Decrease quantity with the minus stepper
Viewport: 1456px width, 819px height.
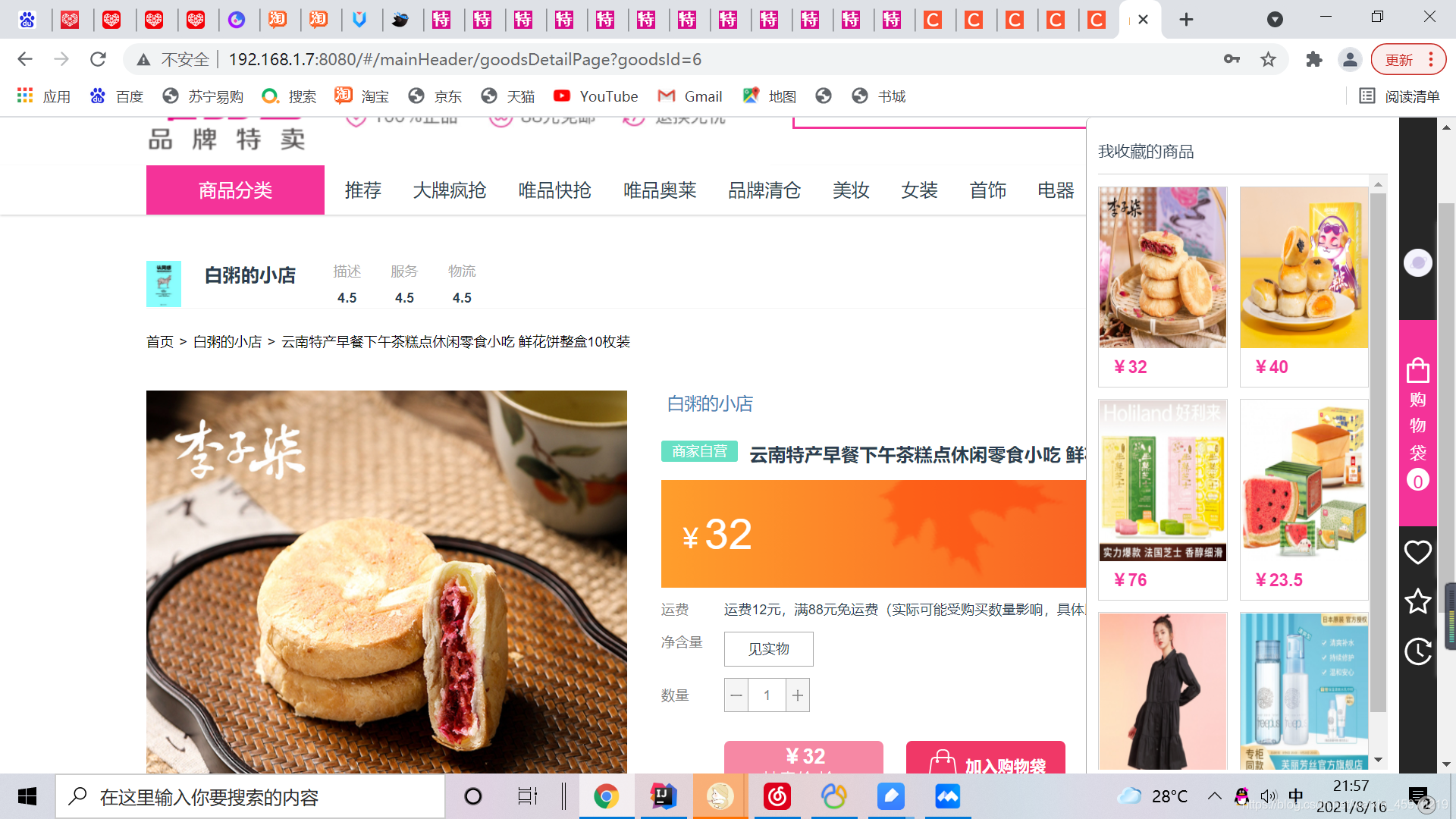736,695
